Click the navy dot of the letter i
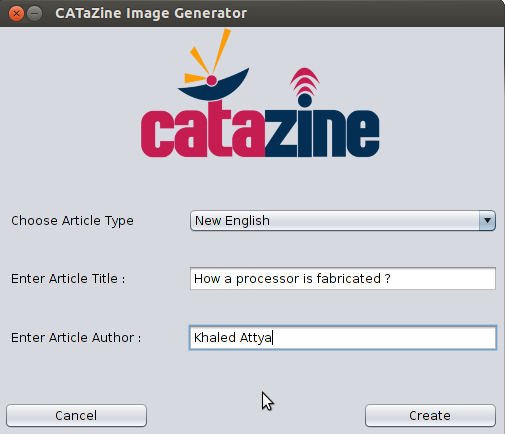Image resolution: width=505 pixels, height=434 pixels. 305,100
